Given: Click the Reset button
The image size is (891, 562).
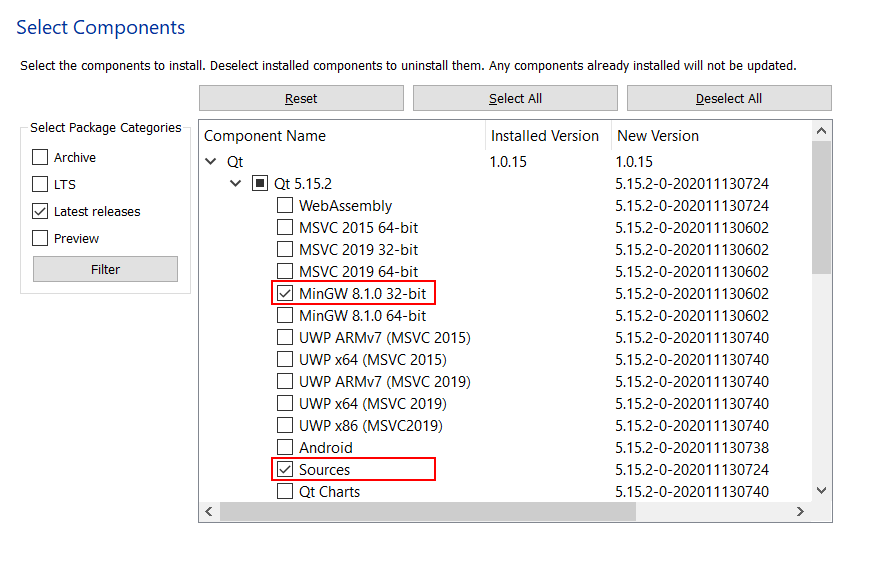Looking at the screenshot, I should point(301,98).
